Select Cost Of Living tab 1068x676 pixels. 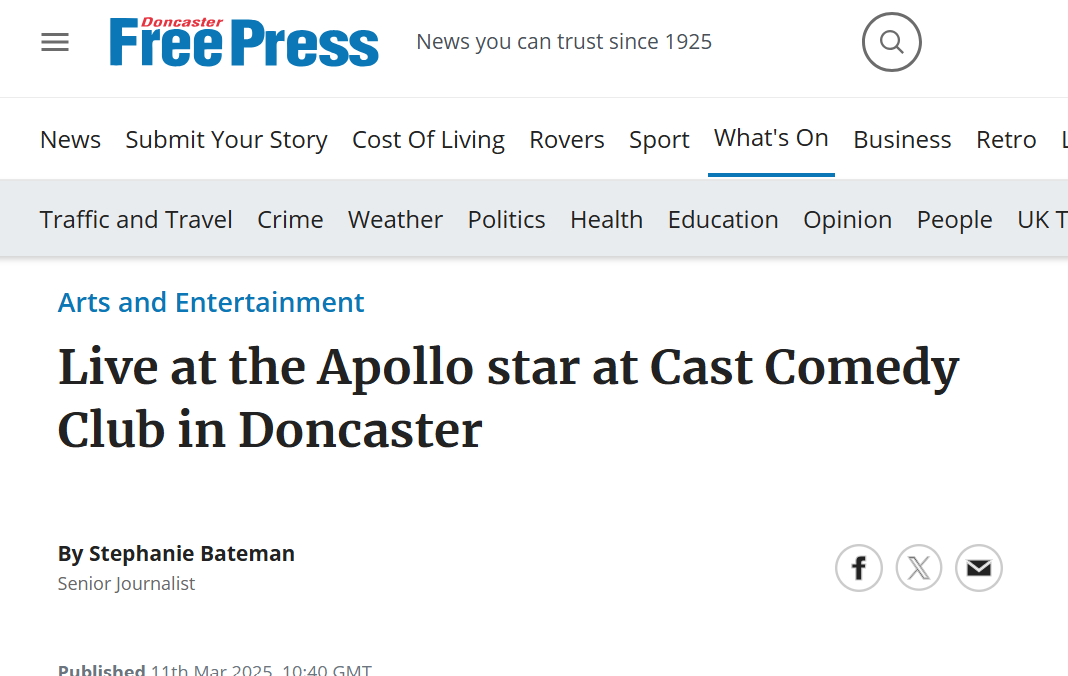pos(428,139)
